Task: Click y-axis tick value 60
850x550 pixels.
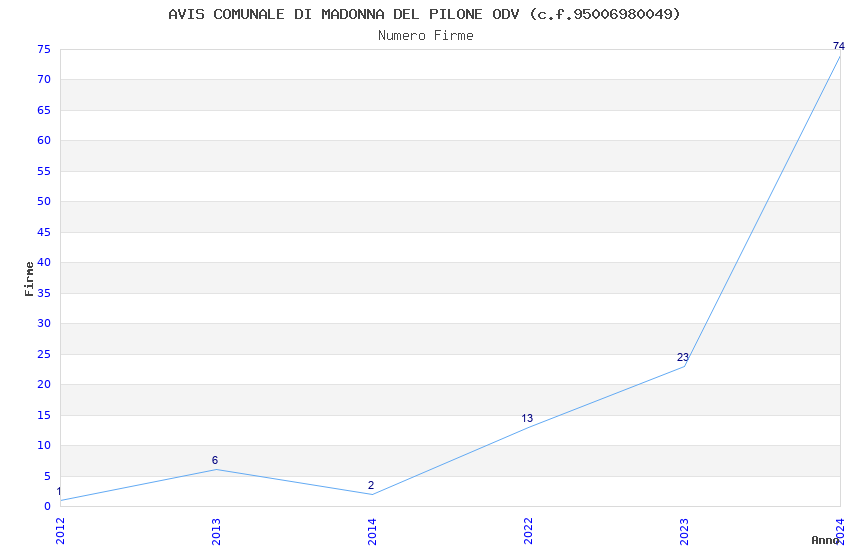Action: pyautogui.click(x=44, y=140)
